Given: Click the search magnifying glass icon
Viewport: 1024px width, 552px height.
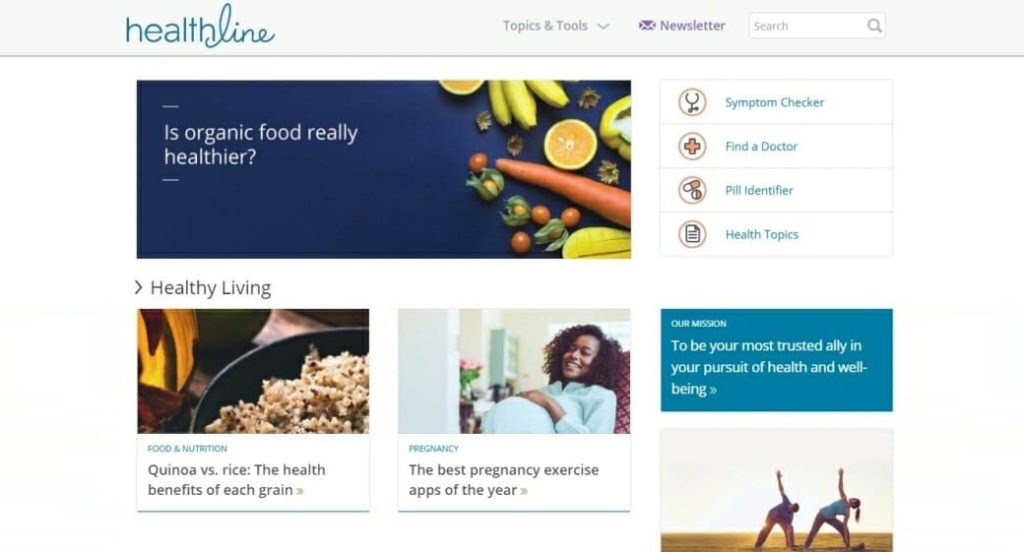Looking at the screenshot, I should (x=874, y=26).
